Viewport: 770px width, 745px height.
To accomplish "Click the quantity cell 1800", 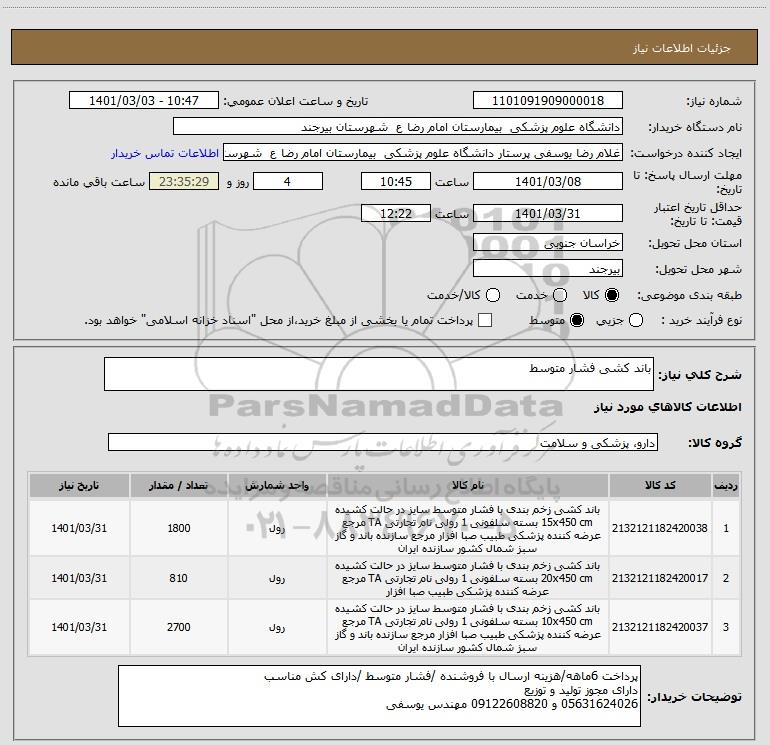I will tap(179, 528).
